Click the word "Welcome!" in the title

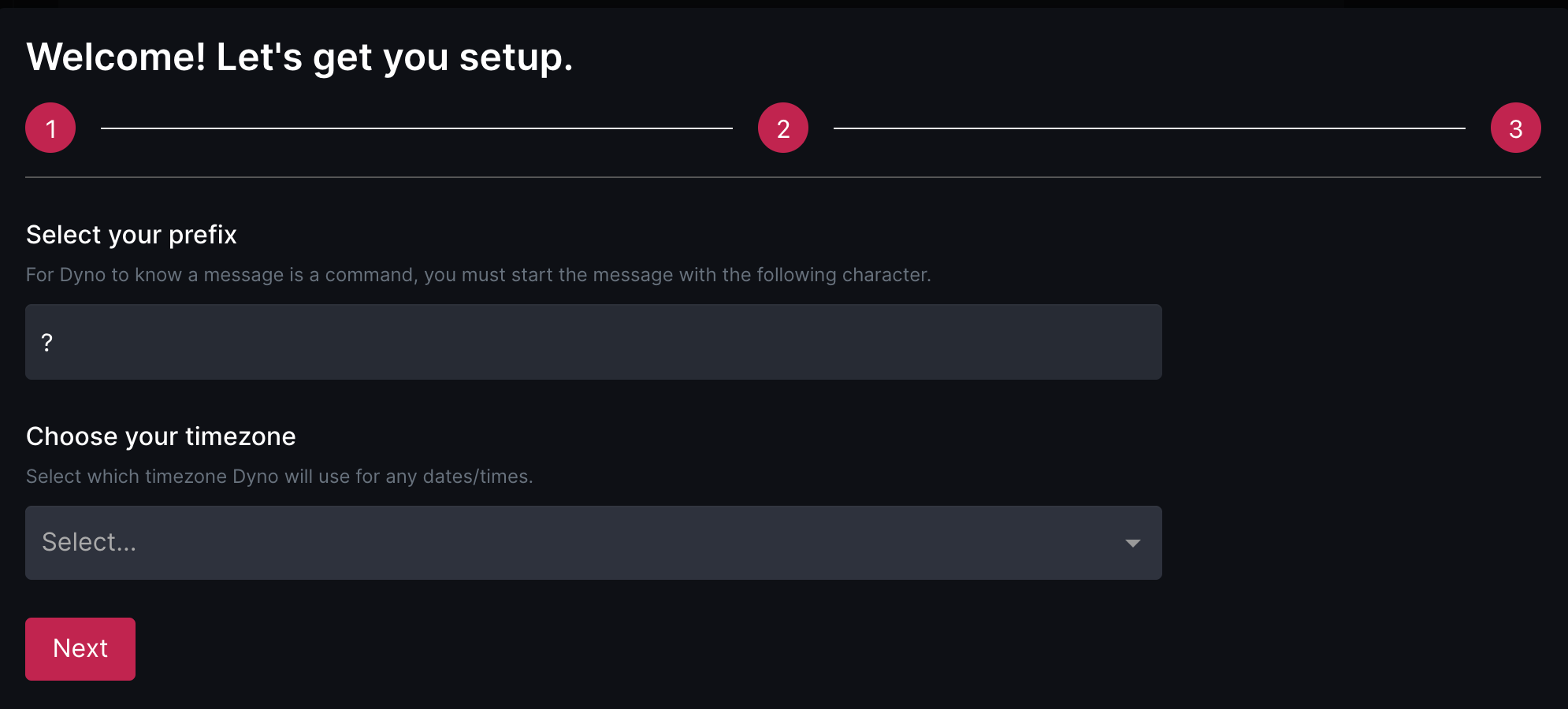116,58
